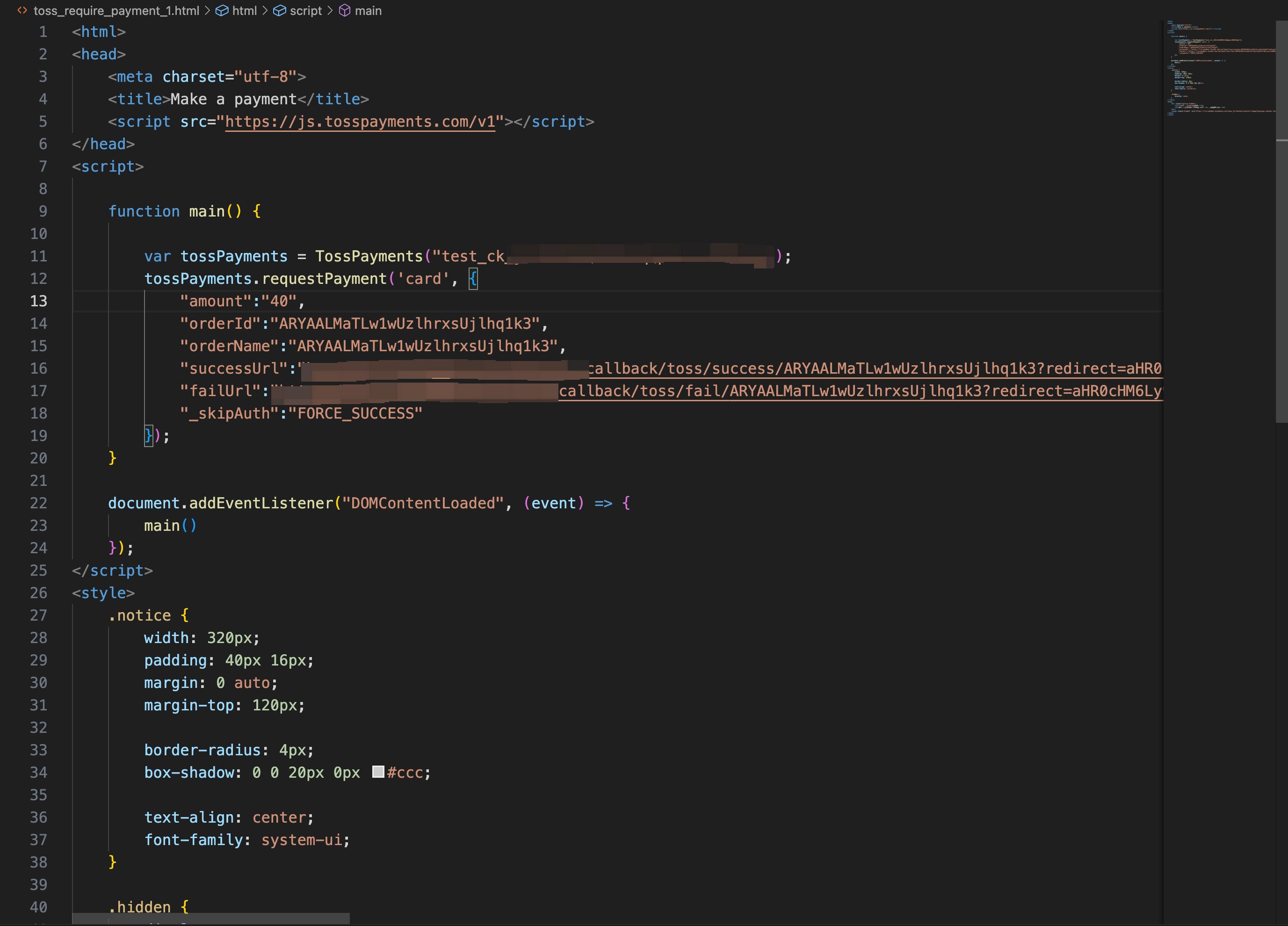The image size is (1288, 926).
Task: Click the "amount":"40" text
Action: point(238,302)
